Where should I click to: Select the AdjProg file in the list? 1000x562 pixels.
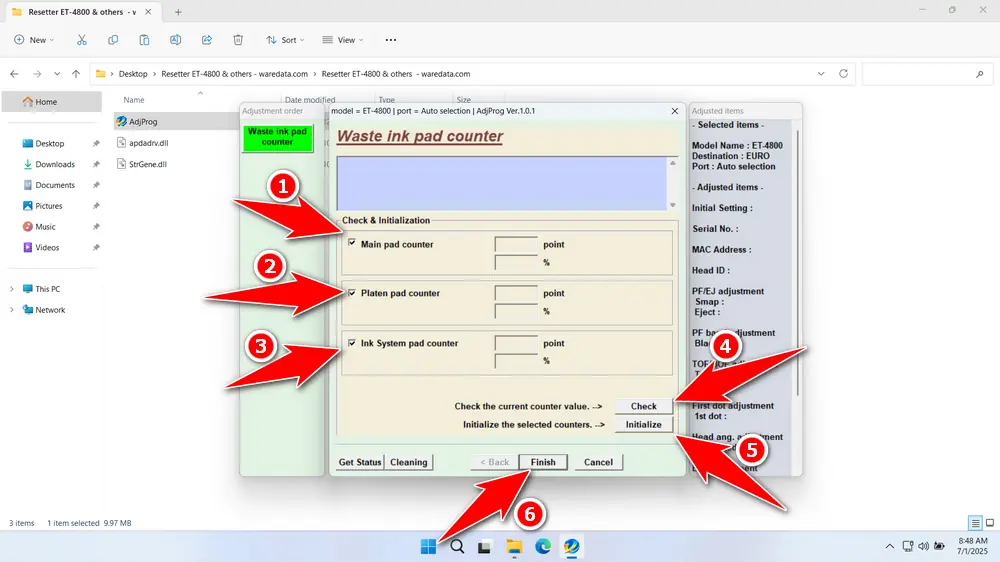(x=143, y=122)
